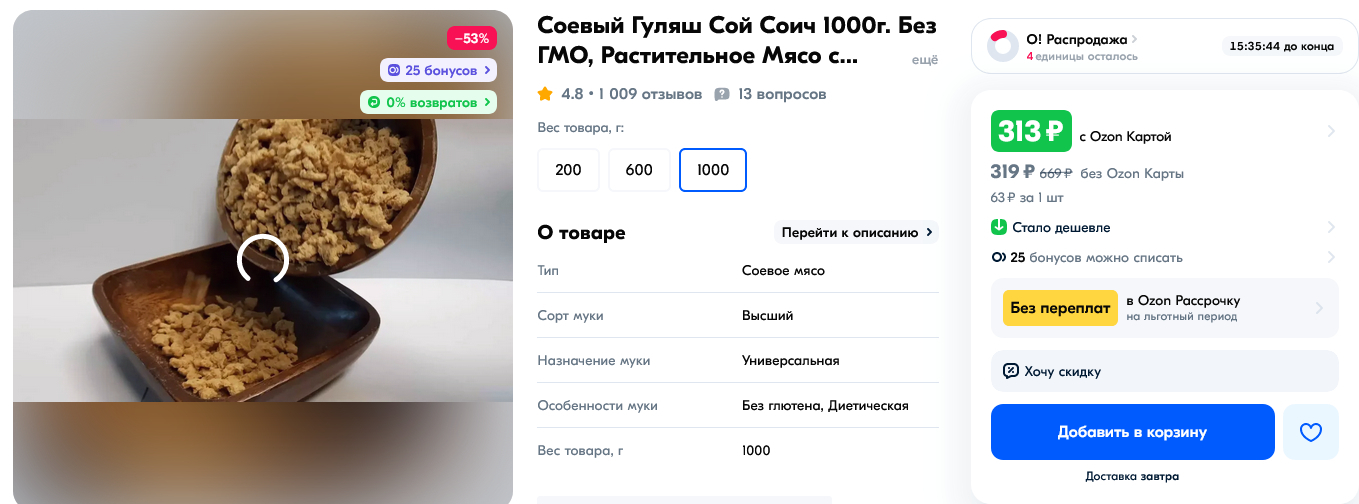Click the green returns icon on the image badge
Screen dimensions: 1359x504
tap(374, 101)
